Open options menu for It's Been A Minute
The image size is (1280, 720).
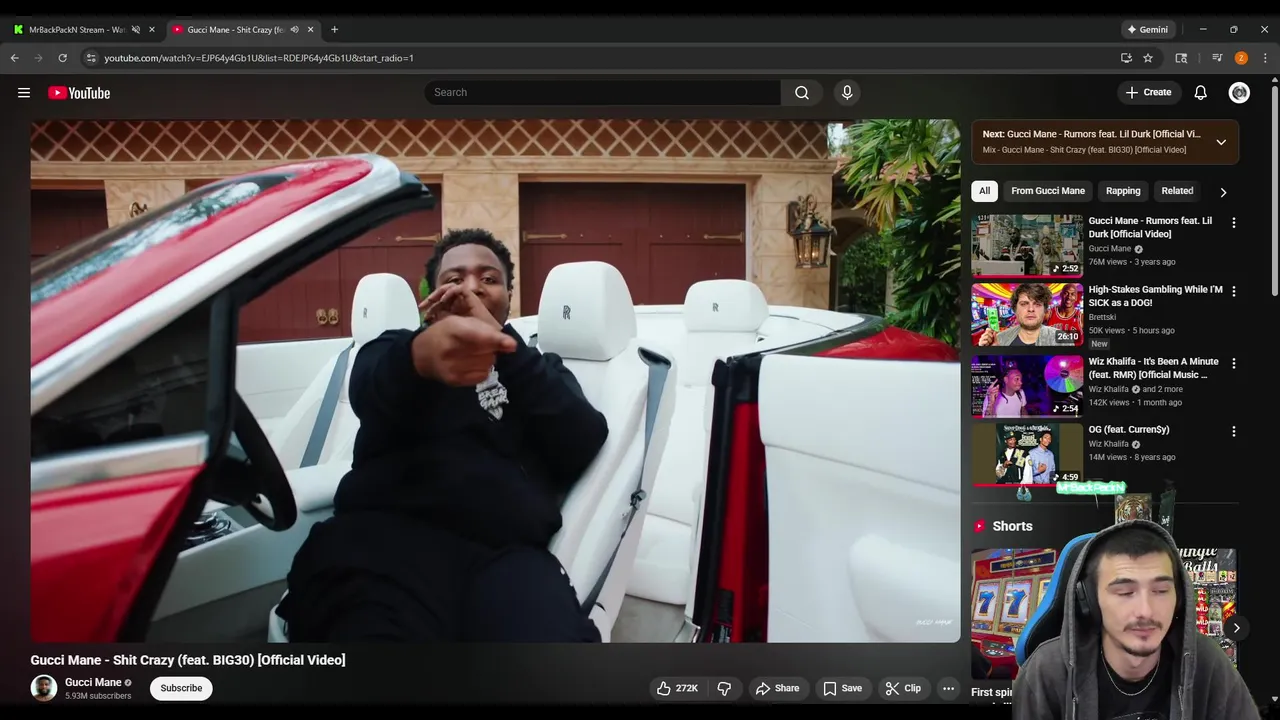click(1233, 363)
